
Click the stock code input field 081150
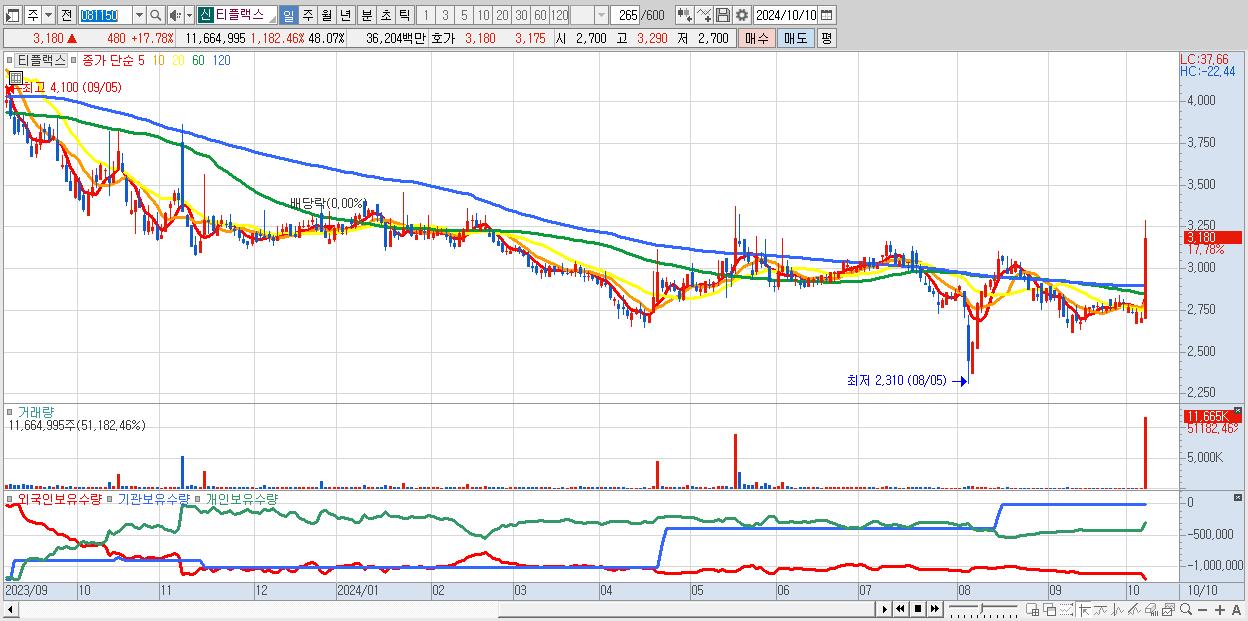106,15
